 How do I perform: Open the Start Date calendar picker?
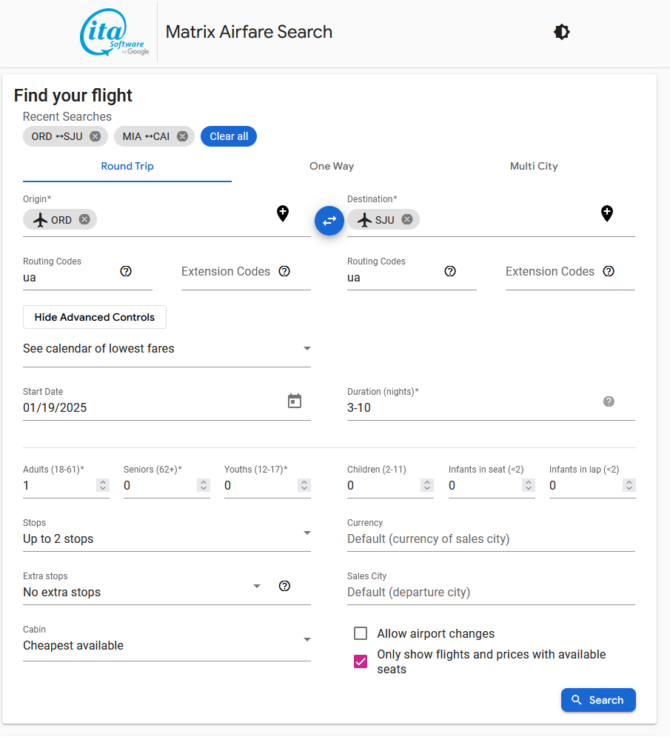pyautogui.click(x=294, y=401)
